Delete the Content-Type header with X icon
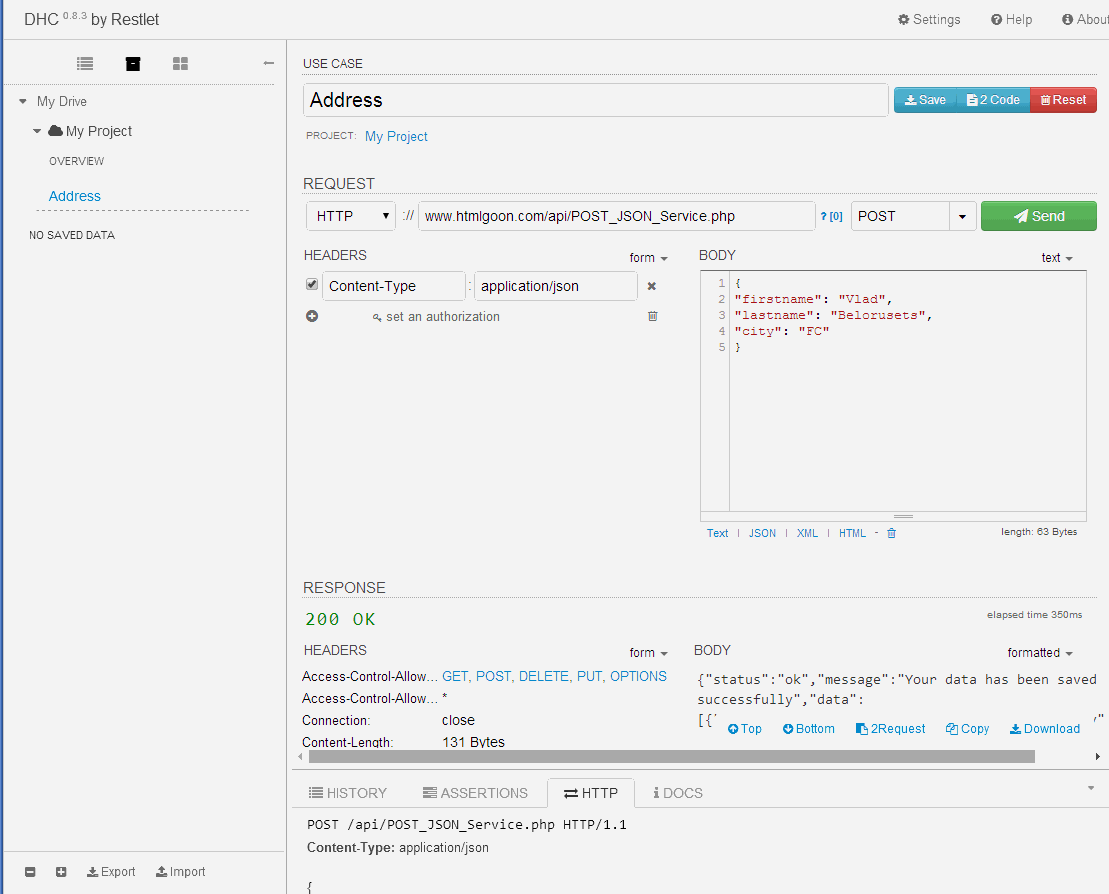This screenshot has height=894, width=1109. (x=652, y=286)
